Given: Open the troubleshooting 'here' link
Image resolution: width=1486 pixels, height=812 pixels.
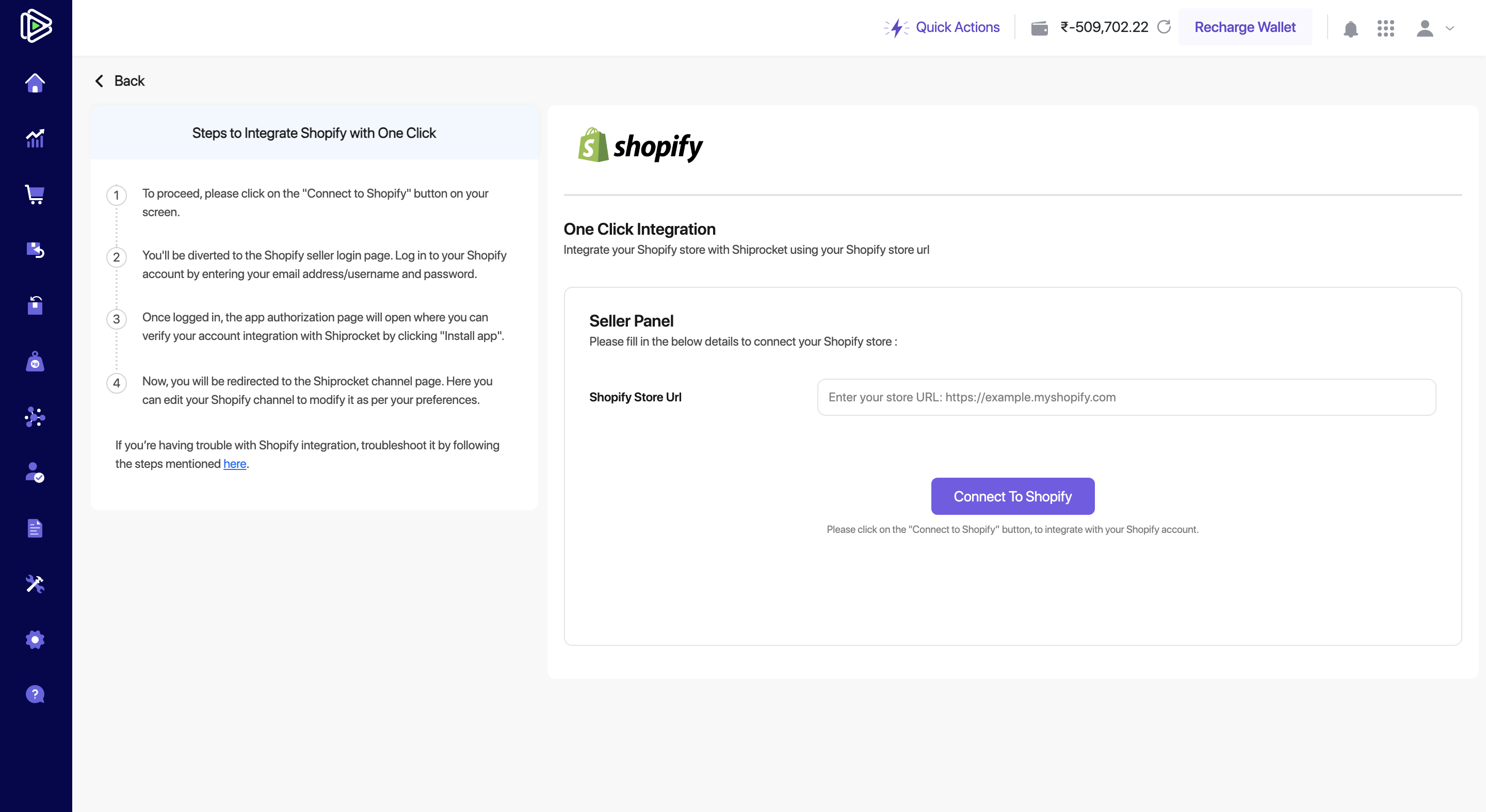Looking at the screenshot, I should tap(235, 464).
